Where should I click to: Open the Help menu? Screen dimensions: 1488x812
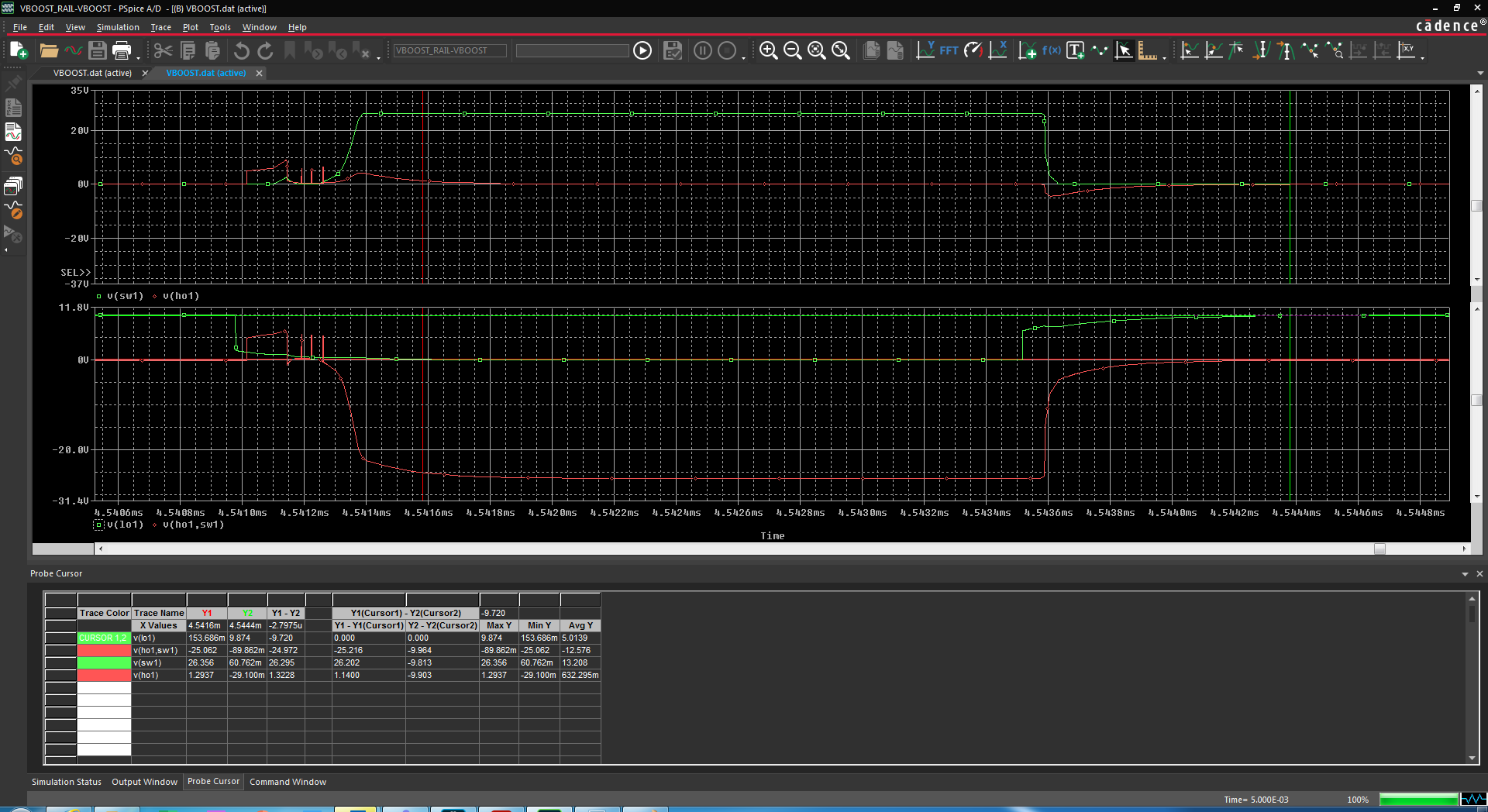pos(298,27)
